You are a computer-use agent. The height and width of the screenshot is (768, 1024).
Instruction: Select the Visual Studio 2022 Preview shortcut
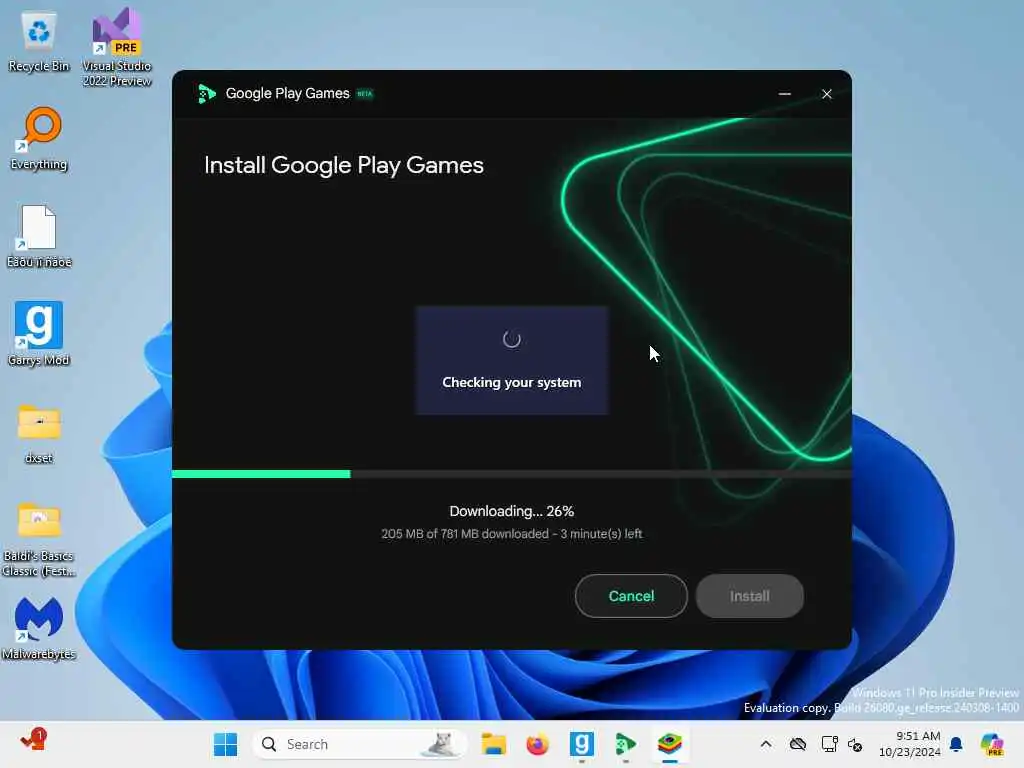point(117,47)
